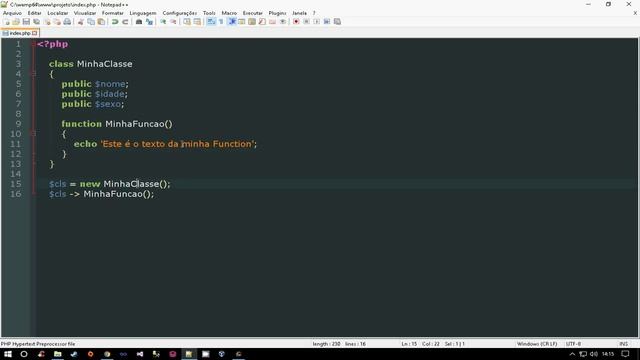Open the Windows Start menu

pyautogui.click(x=8, y=354)
